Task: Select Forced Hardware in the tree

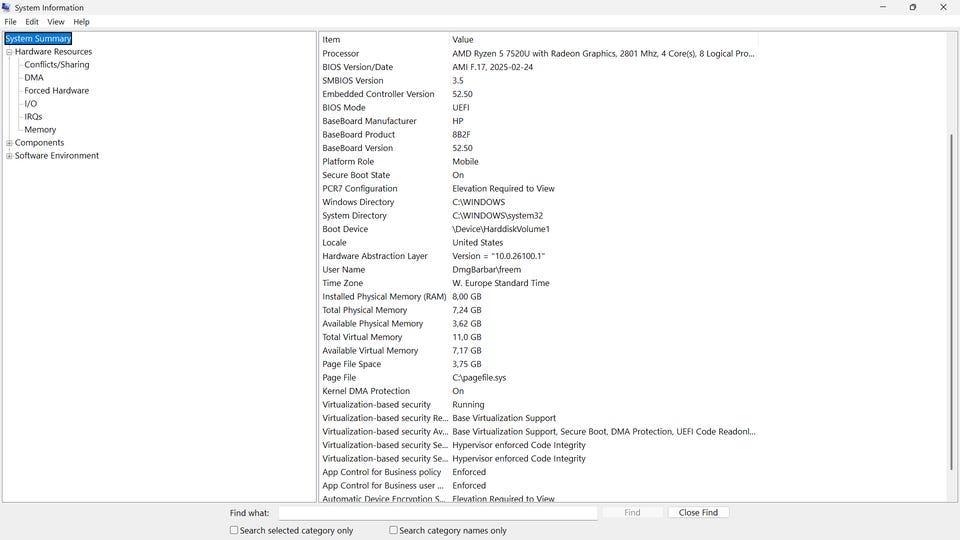Action: (56, 90)
